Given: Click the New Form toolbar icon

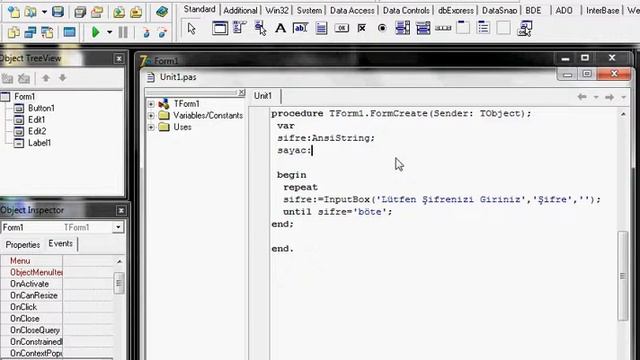Looking at the screenshot, I should (x=69, y=32).
